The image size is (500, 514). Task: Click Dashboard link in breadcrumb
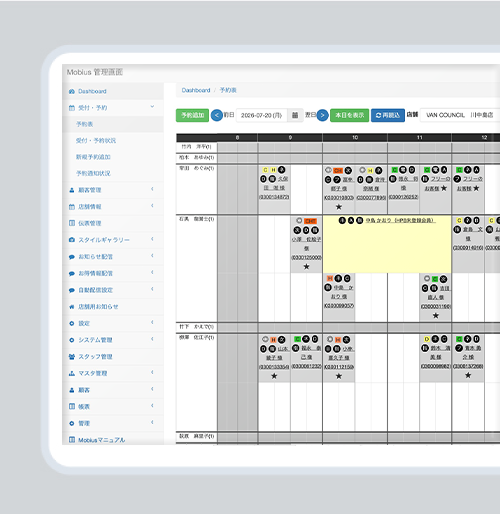click(x=196, y=90)
